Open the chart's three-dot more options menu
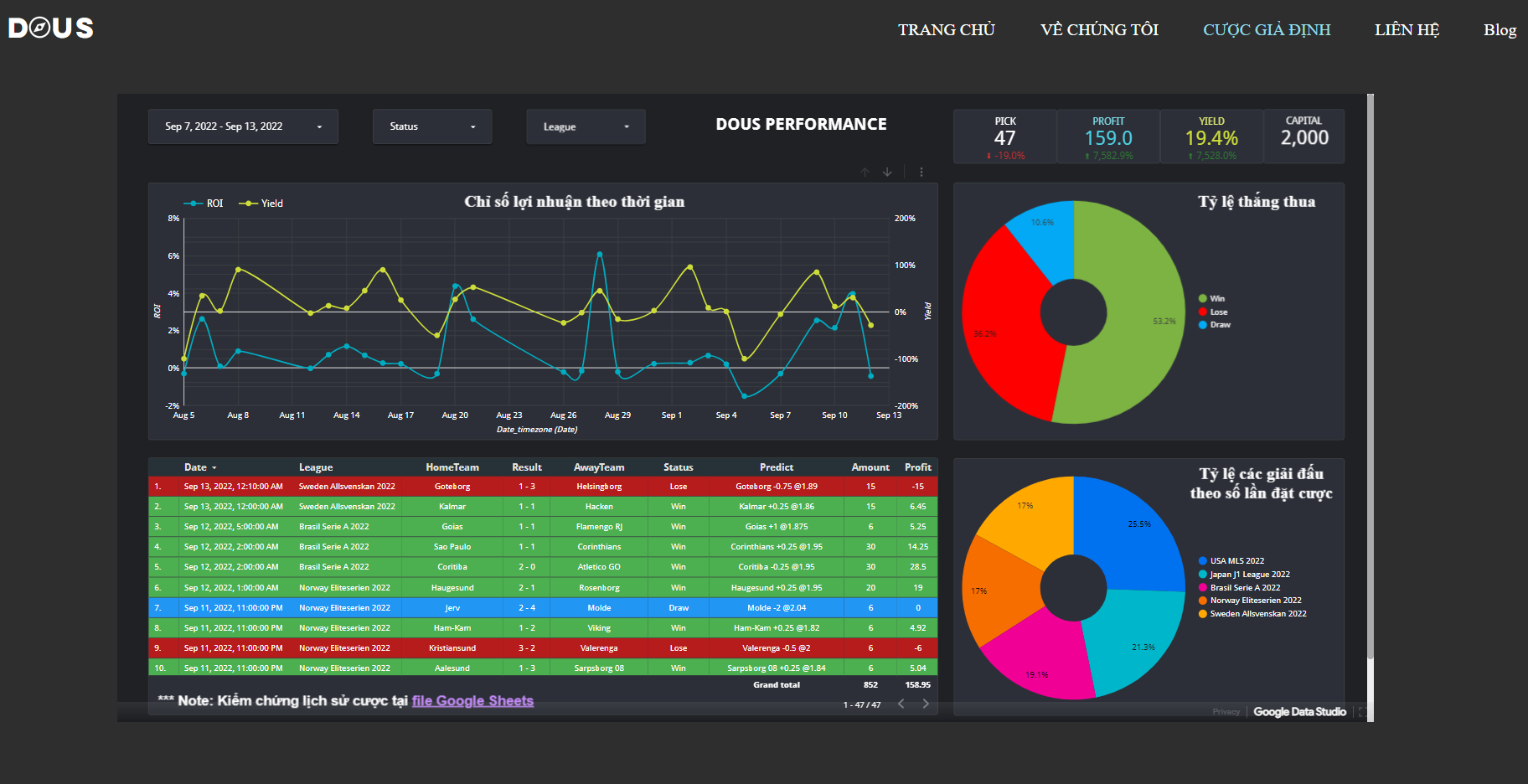Viewport: 1528px width, 784px height. pyautogui.click(x=921, y=173)
